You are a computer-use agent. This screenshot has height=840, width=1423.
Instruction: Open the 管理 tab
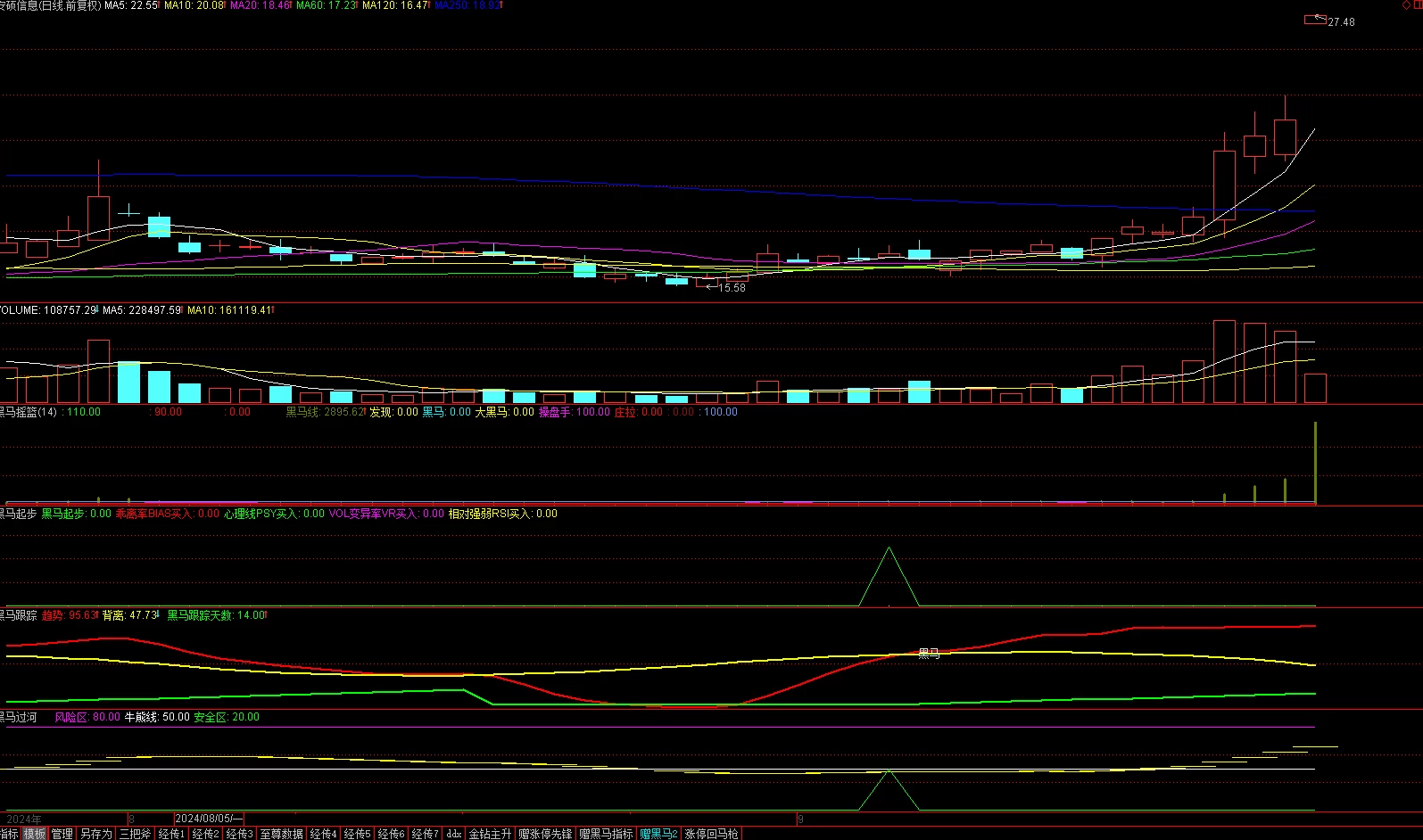[x=62, y=834]
